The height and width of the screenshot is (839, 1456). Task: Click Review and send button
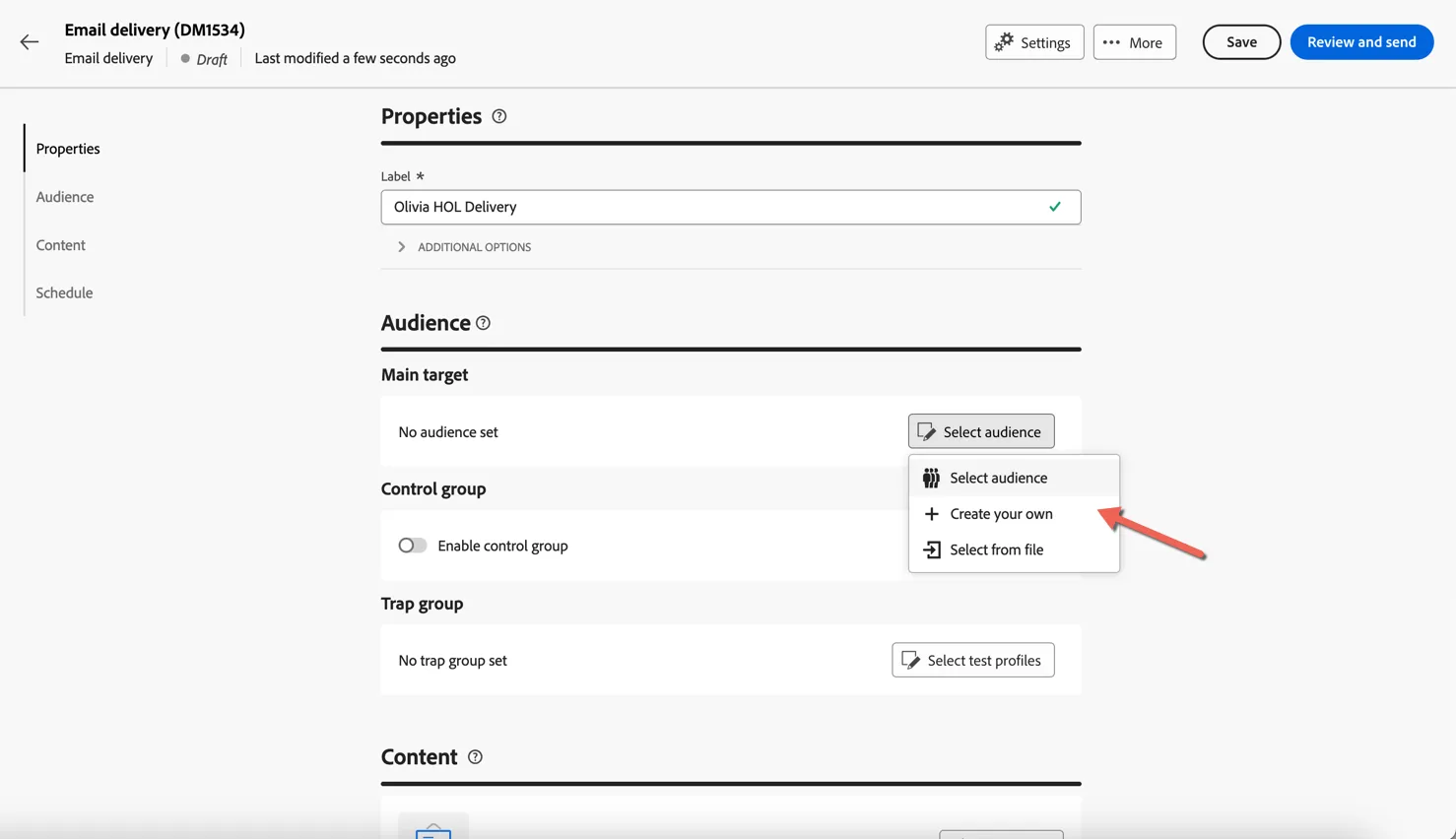tap(1361, 42)
